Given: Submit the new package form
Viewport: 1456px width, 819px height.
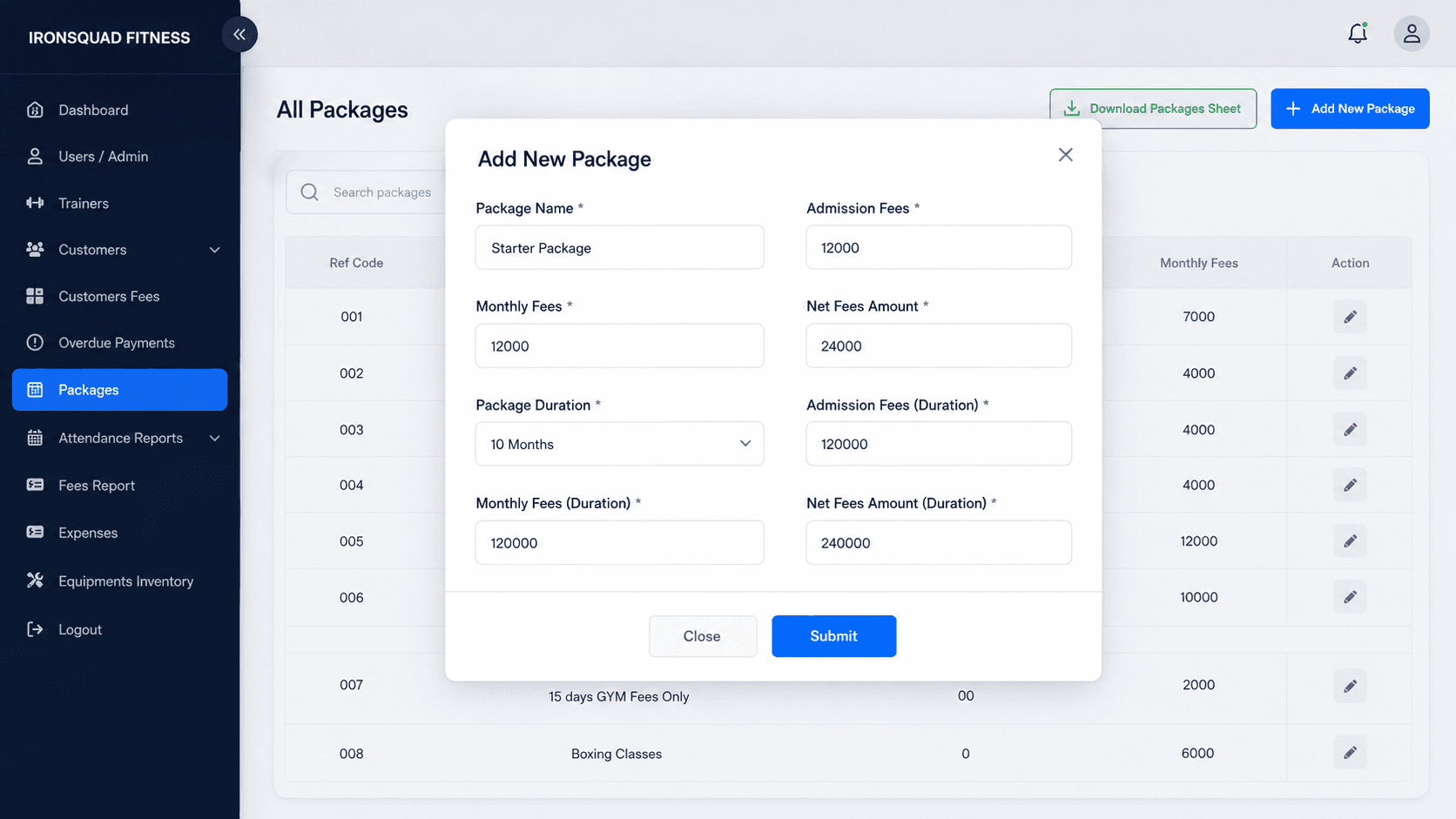Looking at the screenshot, I should (x=833, y=636).
